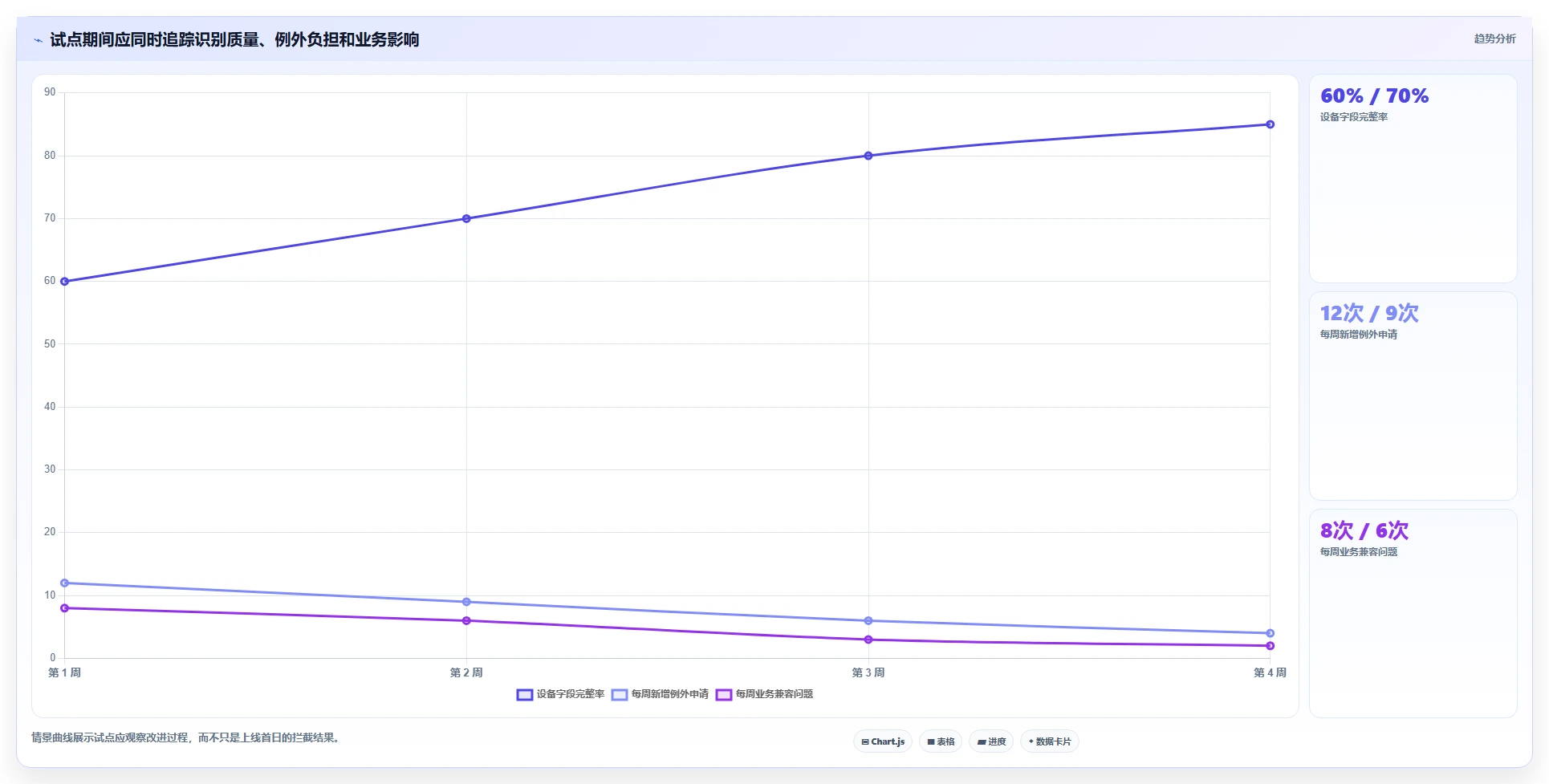The height and width of the screenshot is (784, 1549).
Task: Select the Chart.js tag chip
Action: point(883,741)
